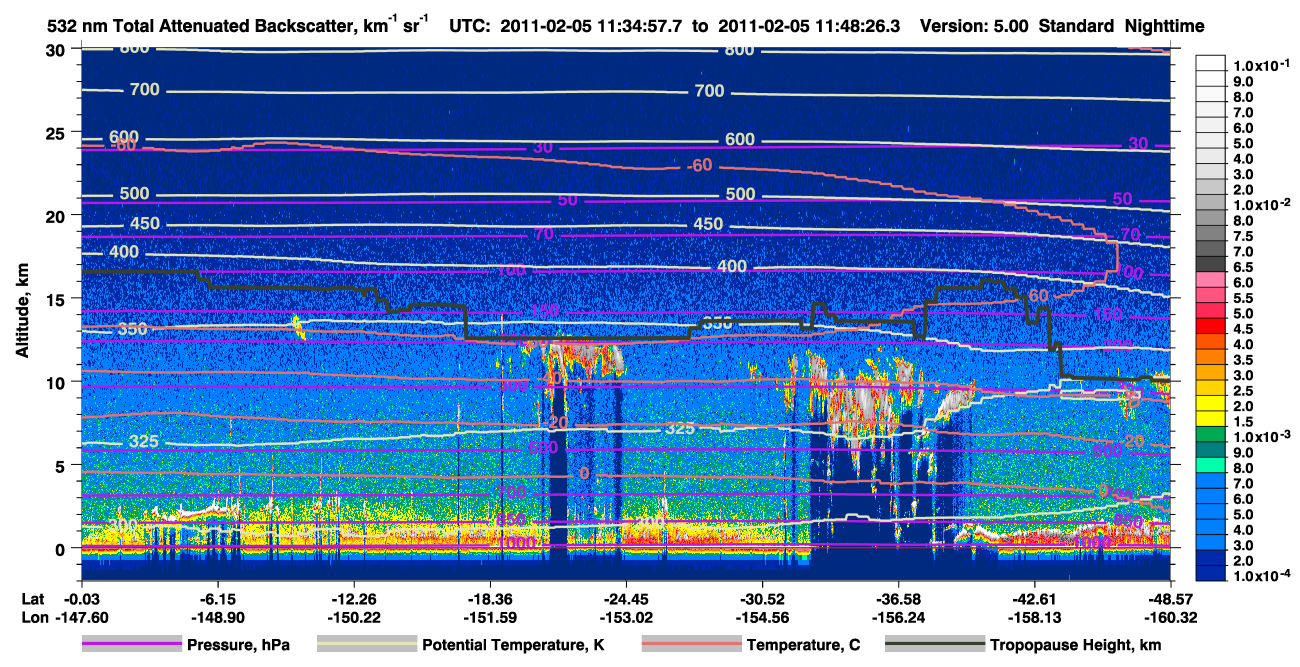Click the 'Altitude, km' axis label

point(22,310)
